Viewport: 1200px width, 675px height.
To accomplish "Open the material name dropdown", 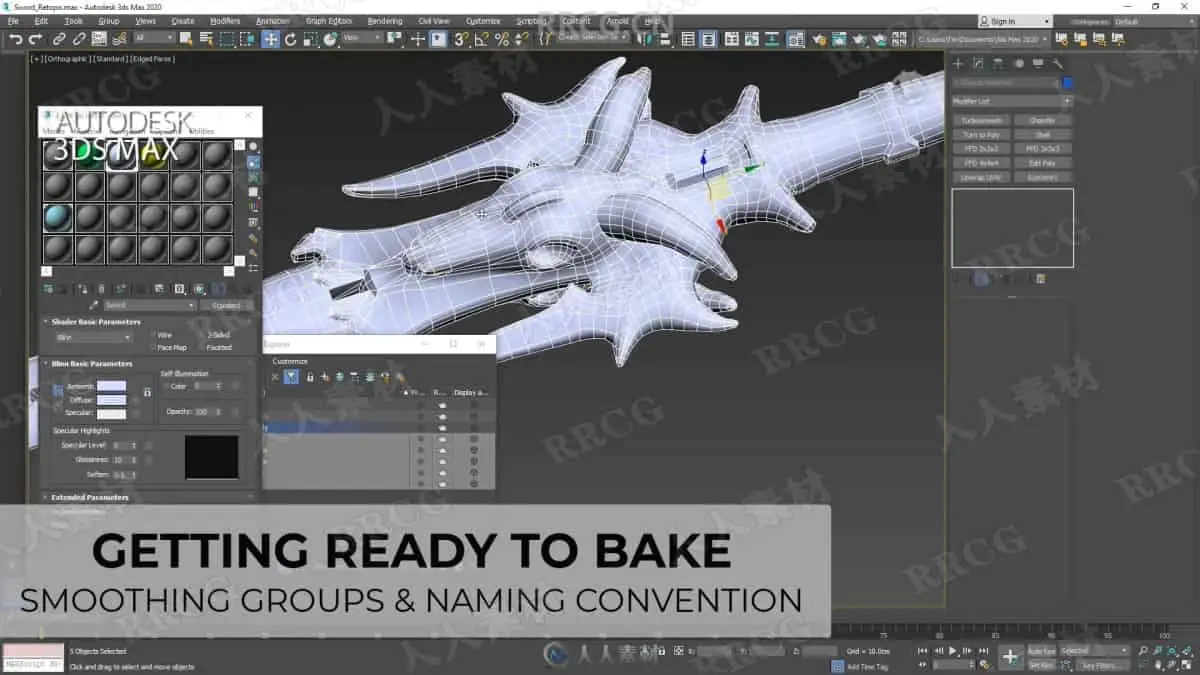I will 151,305.
